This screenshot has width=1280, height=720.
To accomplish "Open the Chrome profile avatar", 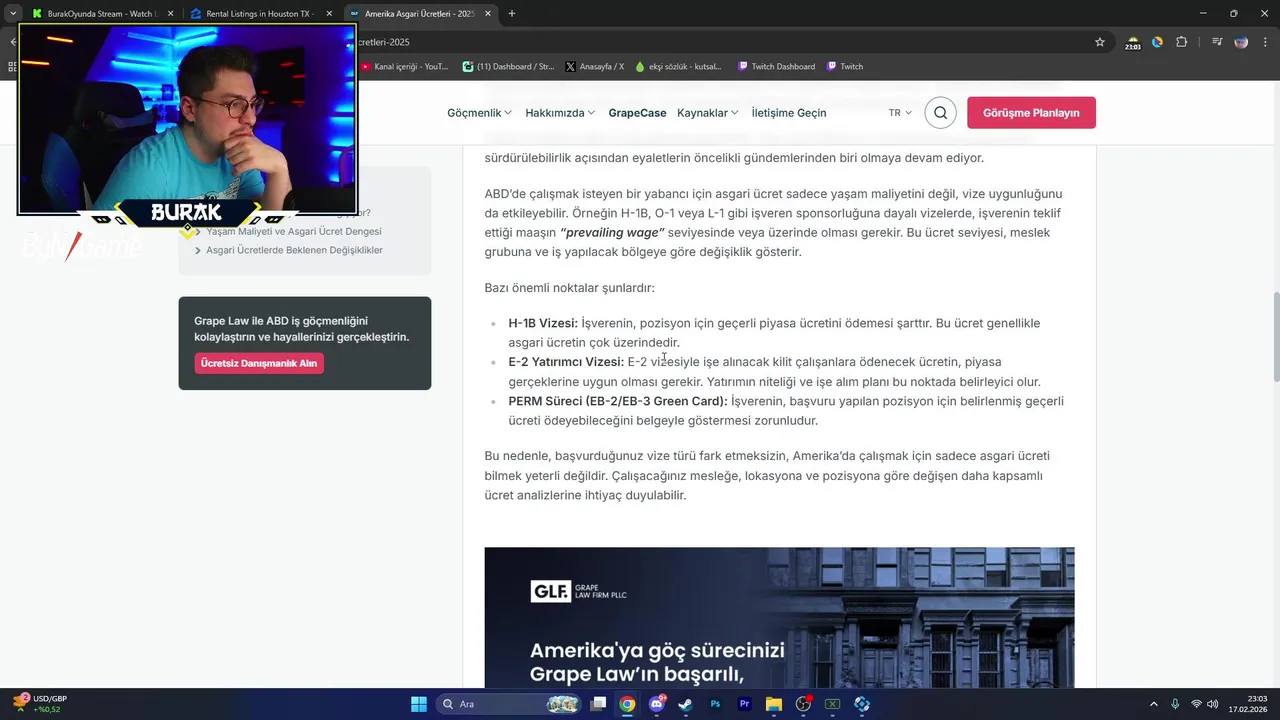I will (1241, 42).
